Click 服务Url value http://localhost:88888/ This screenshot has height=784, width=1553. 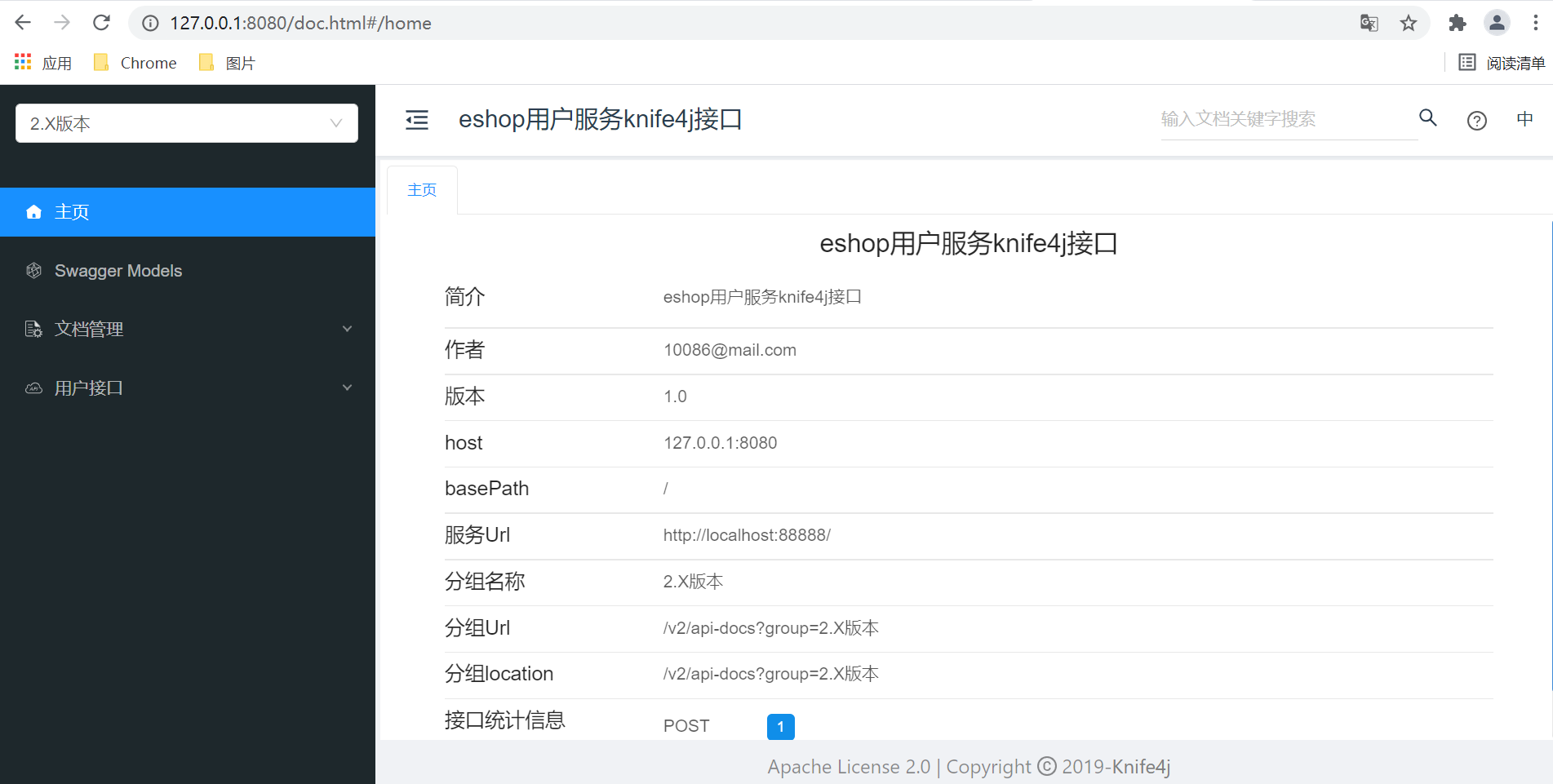tap(747, 535)
